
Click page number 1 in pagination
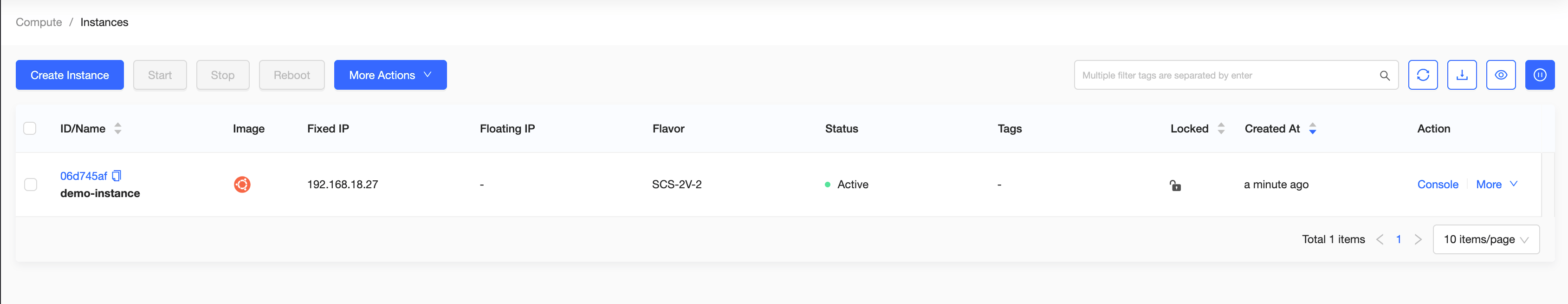click(x=1398, y=239)
